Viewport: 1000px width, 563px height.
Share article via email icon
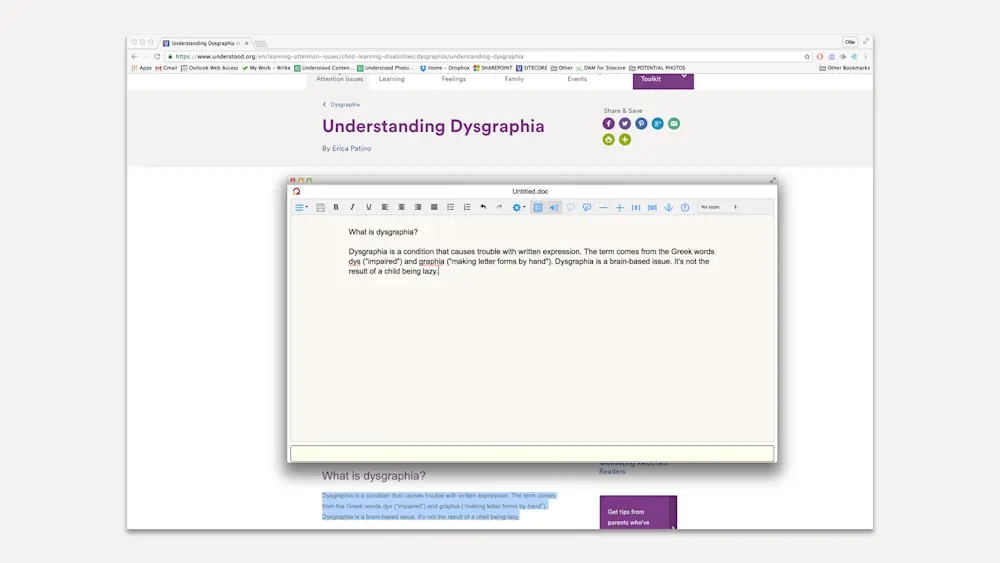click(674, 124)
